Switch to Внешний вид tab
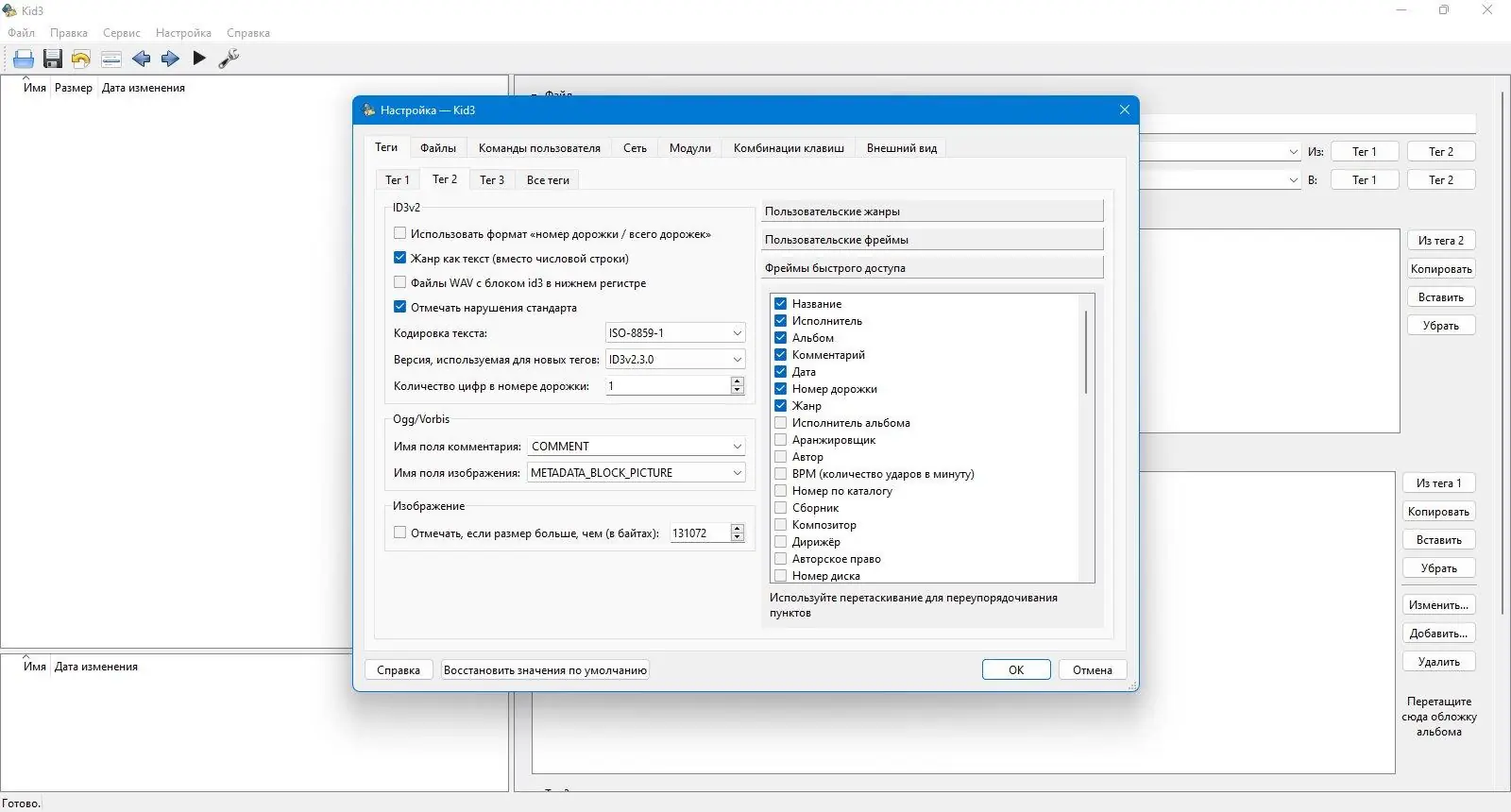The height and width of the screenshot is (812, 1511). point(902,148)
